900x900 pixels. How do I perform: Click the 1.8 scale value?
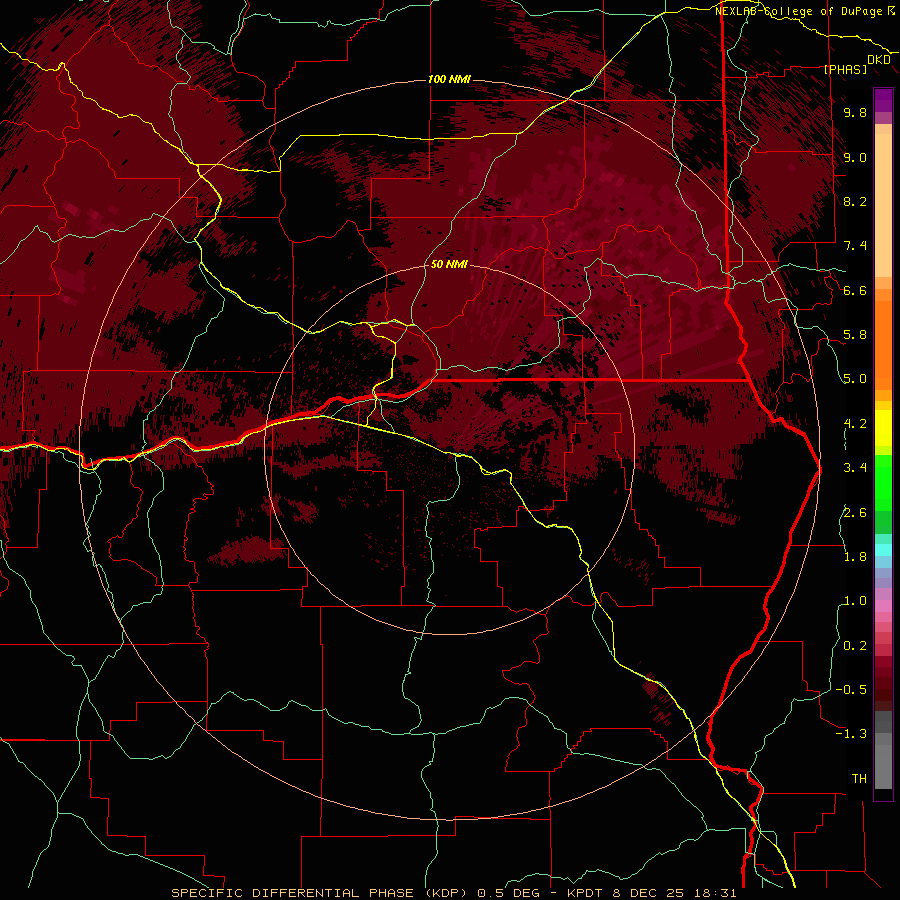(x=855, y=557)
